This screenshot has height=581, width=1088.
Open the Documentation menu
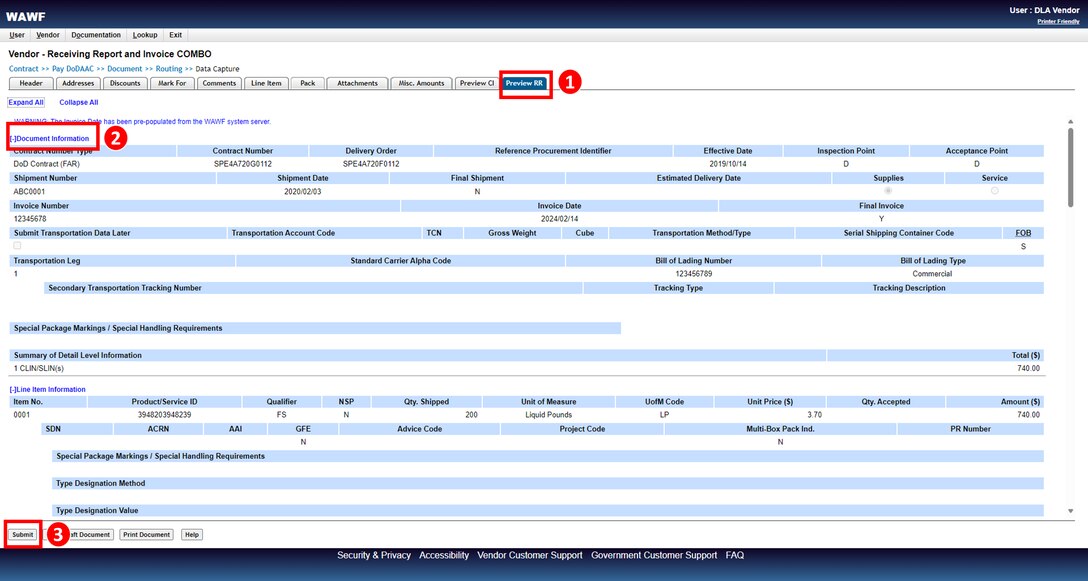click(x=96, y=35)
